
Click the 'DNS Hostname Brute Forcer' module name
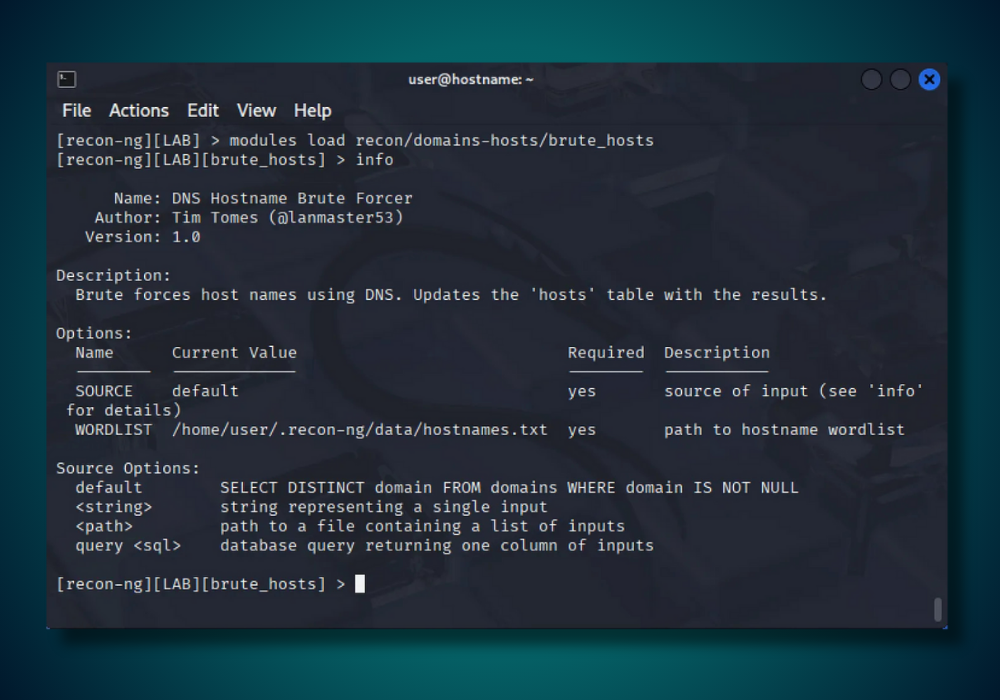292,199
